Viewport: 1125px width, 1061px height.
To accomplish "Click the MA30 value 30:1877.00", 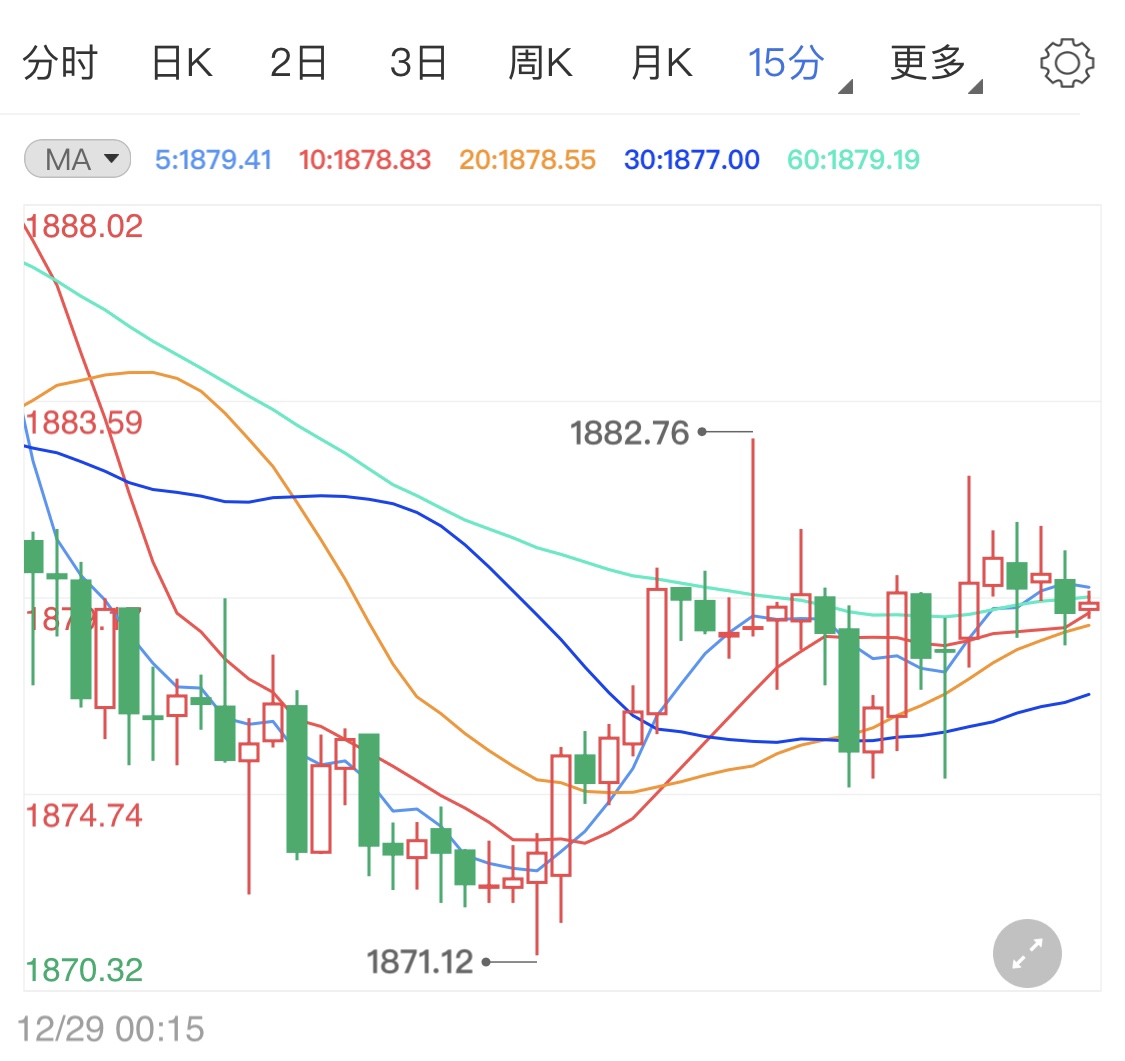I will [x=692, y=159].
